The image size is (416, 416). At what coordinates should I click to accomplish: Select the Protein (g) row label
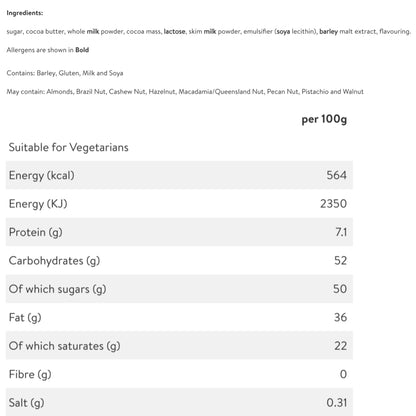[36, 232]
